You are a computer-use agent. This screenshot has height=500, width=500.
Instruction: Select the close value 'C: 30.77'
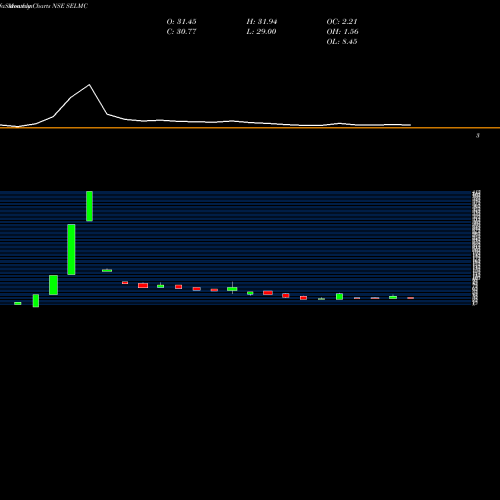coord(181,32)
